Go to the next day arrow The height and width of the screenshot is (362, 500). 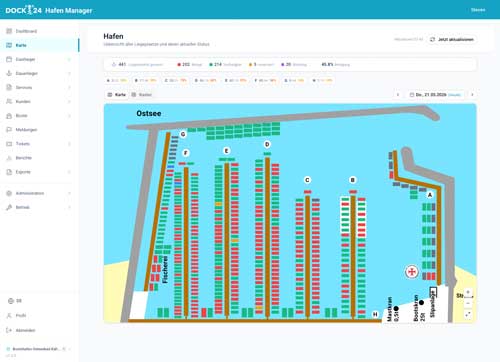tap(472, 95)
